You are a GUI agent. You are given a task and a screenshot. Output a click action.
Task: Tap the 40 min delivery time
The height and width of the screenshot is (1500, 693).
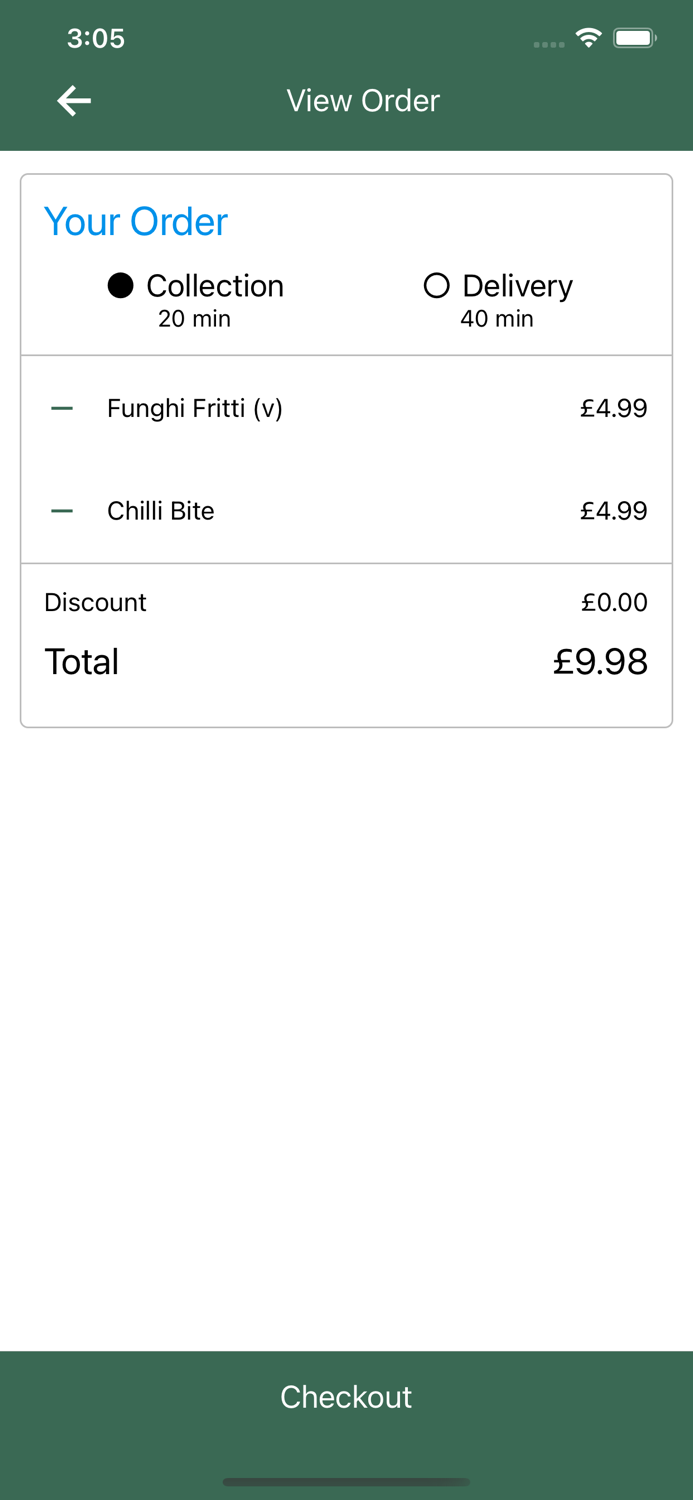(x=497, y=319)
